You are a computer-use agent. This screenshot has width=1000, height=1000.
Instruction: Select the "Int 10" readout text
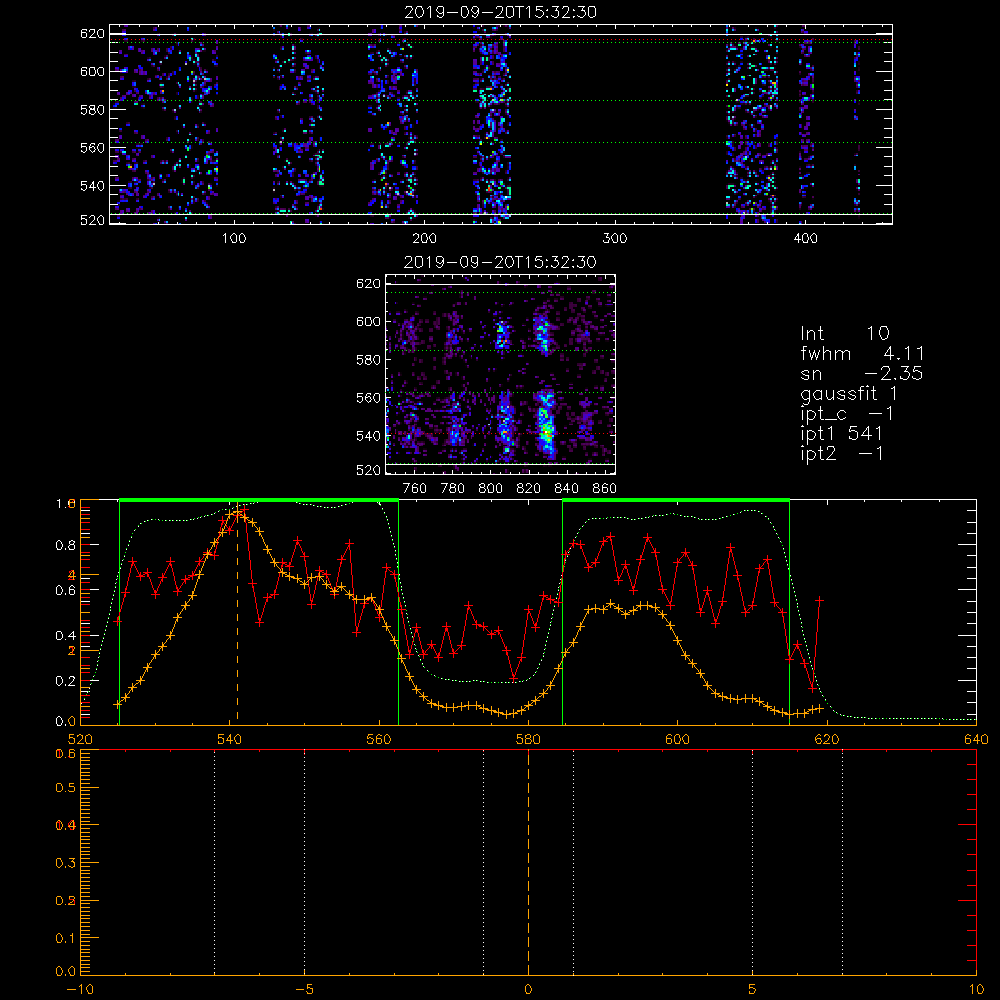(844, 333)
